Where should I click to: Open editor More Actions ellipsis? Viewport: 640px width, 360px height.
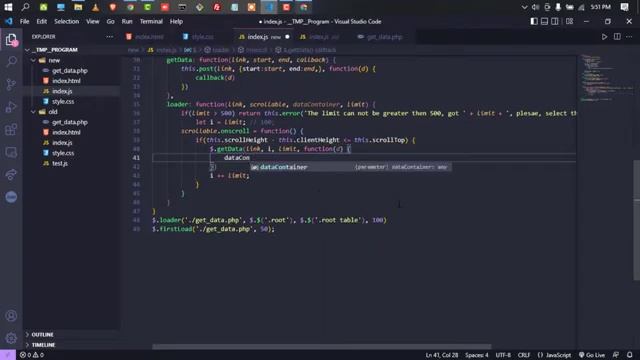(x=629, y=37)
